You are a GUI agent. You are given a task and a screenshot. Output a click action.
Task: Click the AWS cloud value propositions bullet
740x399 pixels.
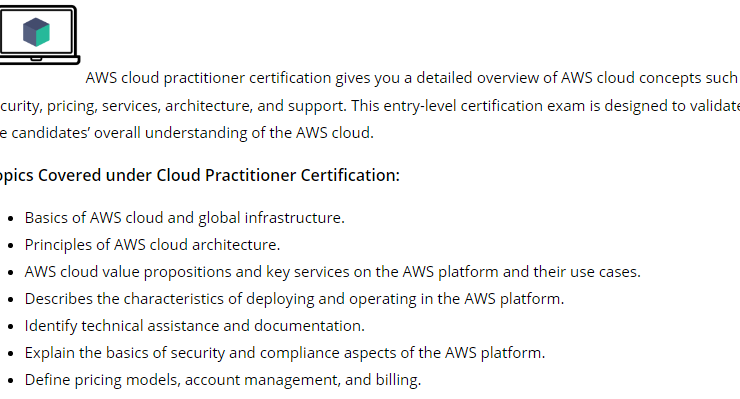tap(332, 272)
